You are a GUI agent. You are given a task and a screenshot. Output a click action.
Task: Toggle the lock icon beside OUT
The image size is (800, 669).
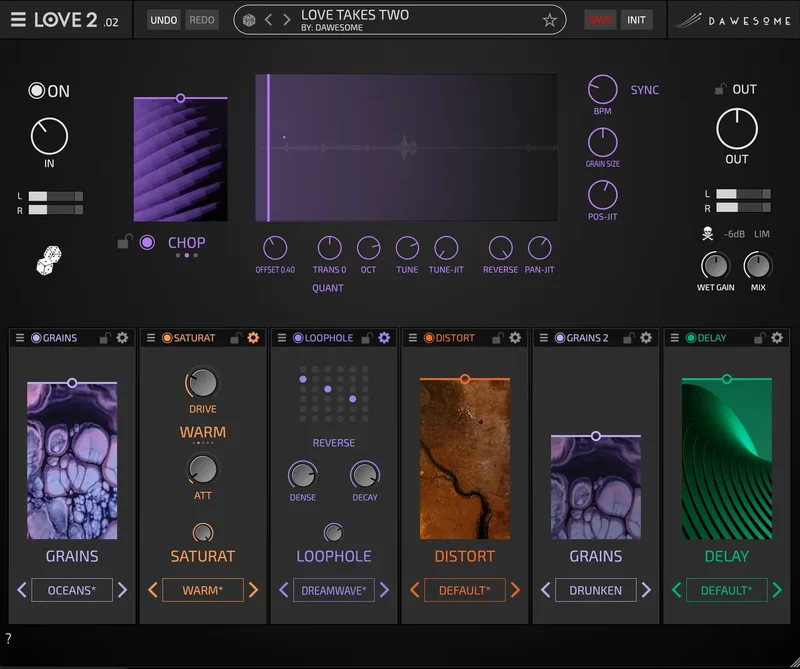pos(720,89)
